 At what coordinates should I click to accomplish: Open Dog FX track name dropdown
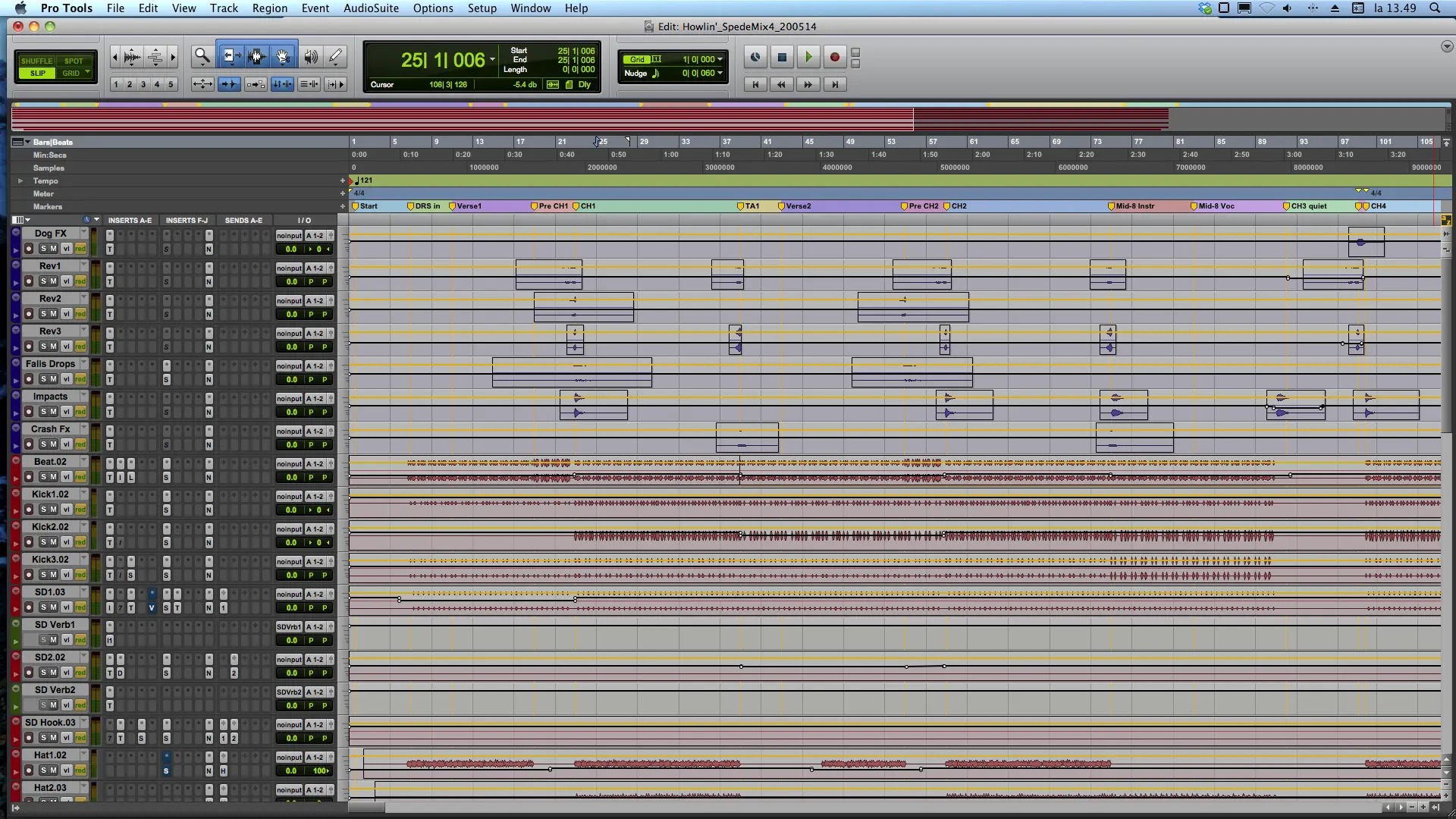point(83,233)
